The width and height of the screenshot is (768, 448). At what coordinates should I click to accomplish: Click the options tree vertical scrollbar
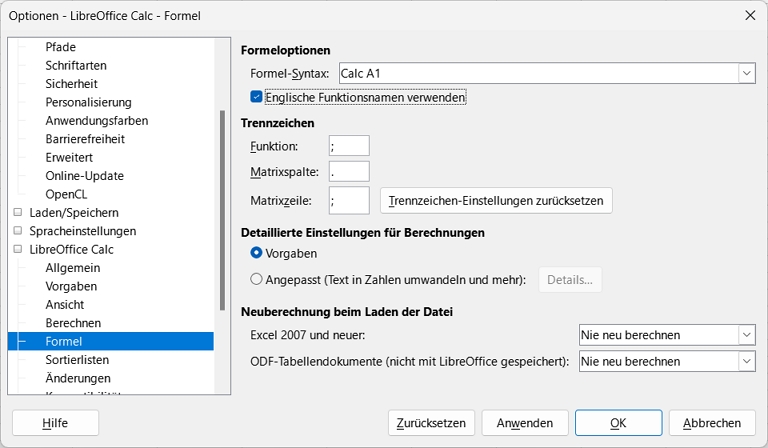222,211
